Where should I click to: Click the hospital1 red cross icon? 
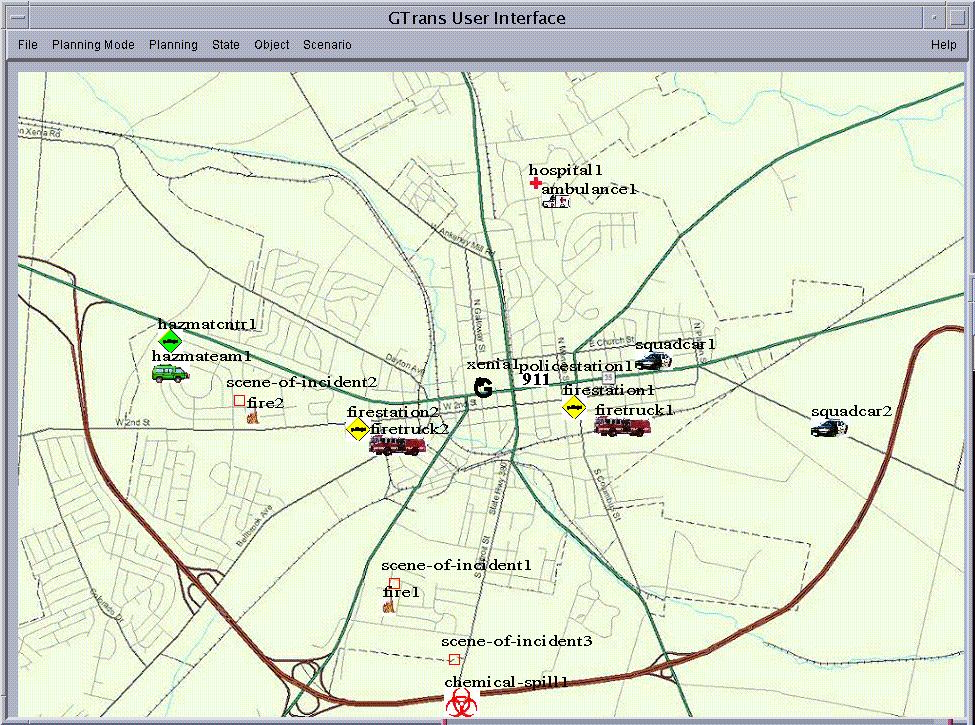536,183
